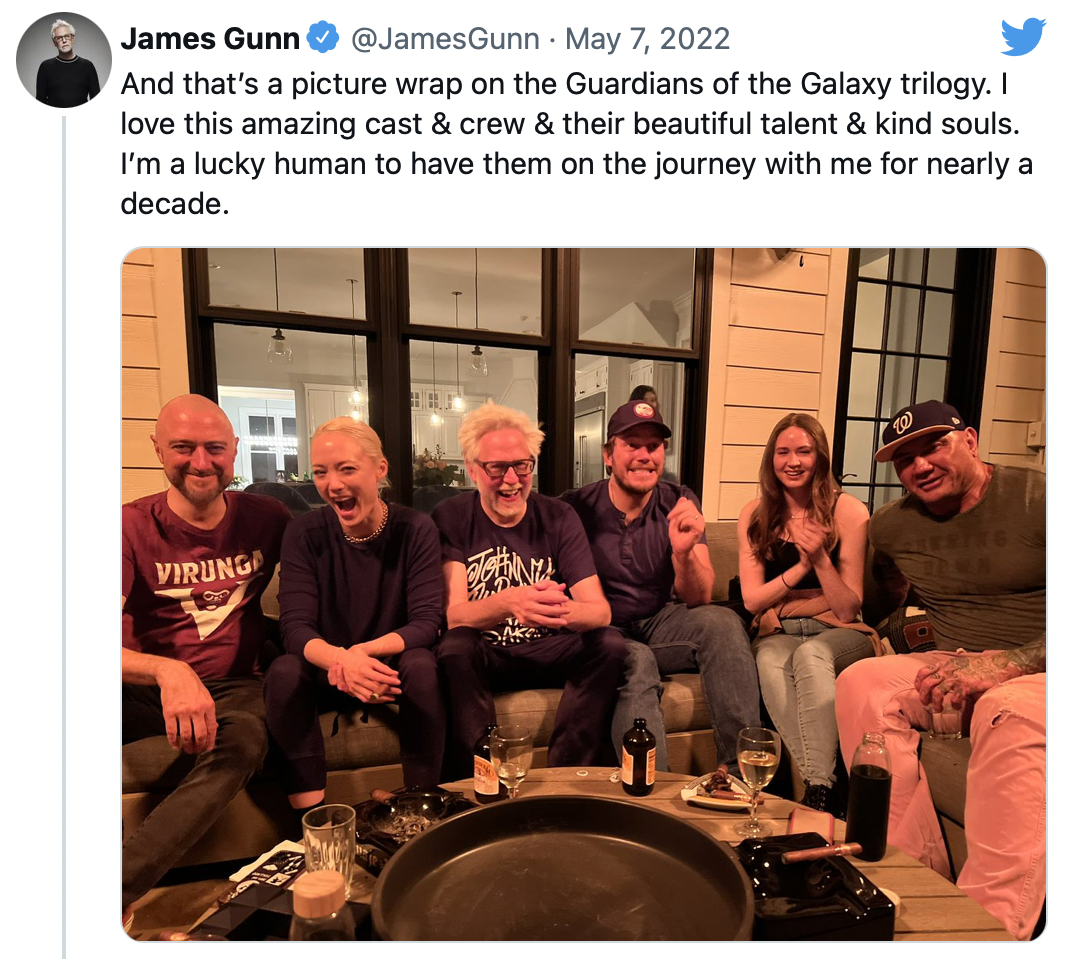Screen dimensions: 1078x966
Task: Click the Twitter bird logo
Action: click(x=1022, y=38)
